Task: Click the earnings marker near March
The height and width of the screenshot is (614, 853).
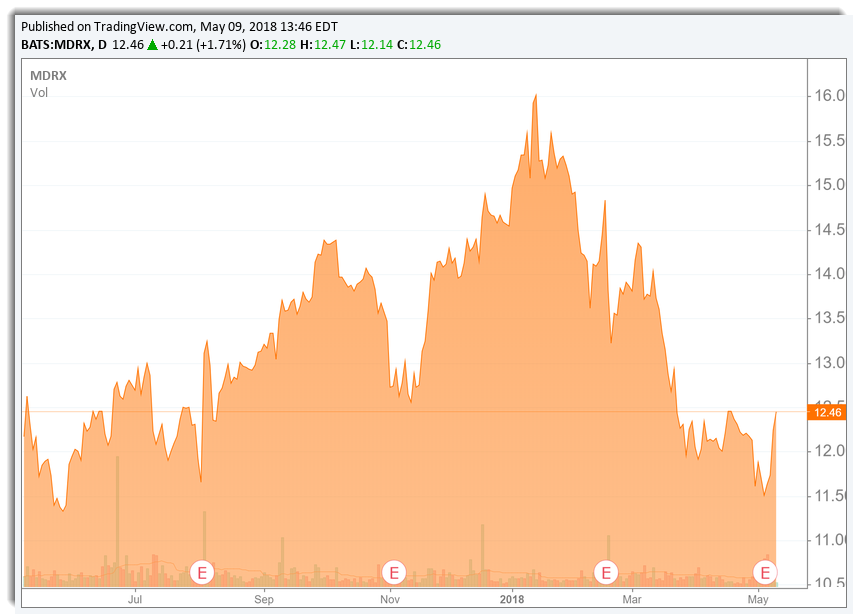Action: [606, 572]
